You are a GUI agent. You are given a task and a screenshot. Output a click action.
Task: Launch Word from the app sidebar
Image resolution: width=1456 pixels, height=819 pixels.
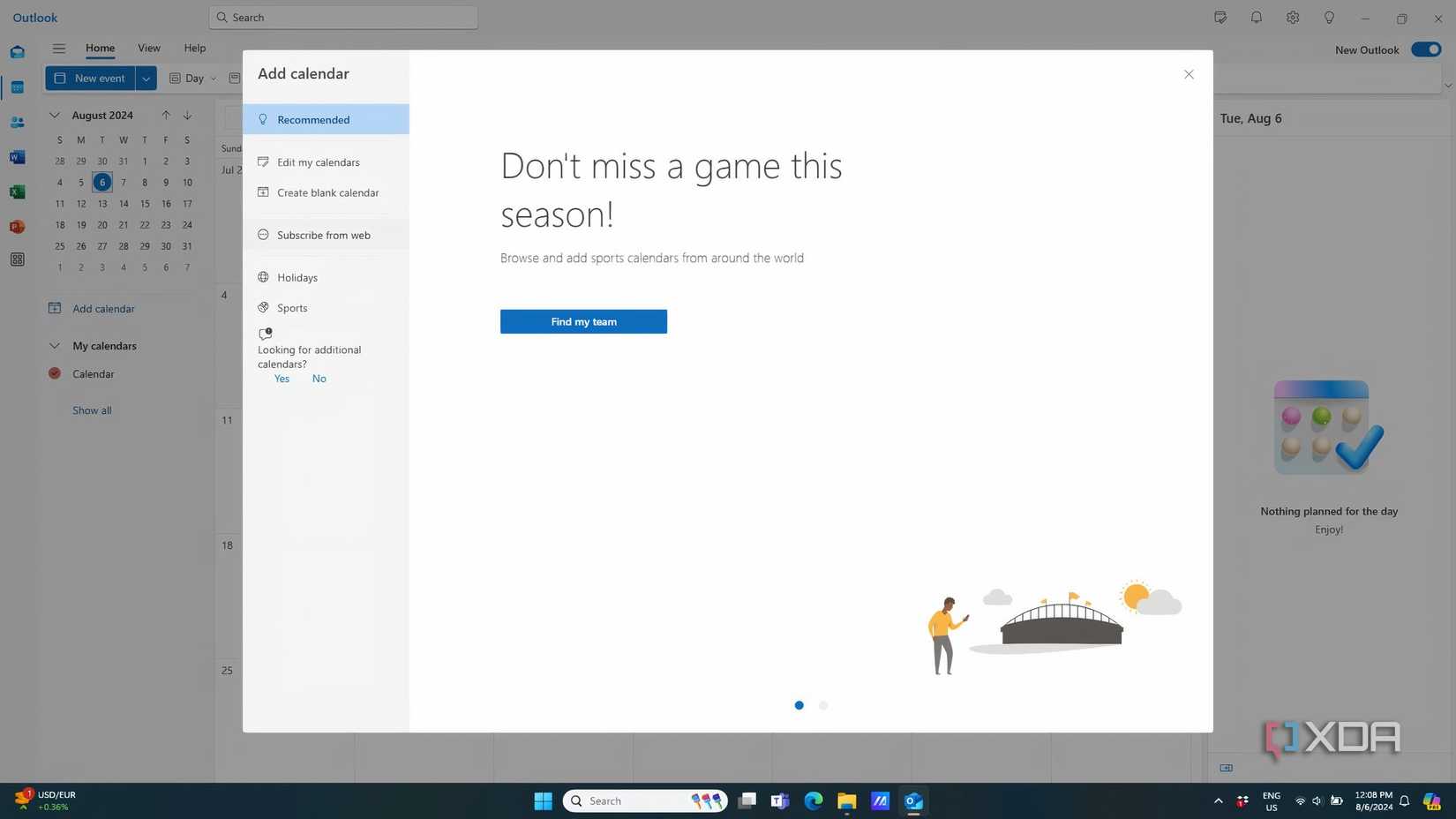[x=17, y=157]
